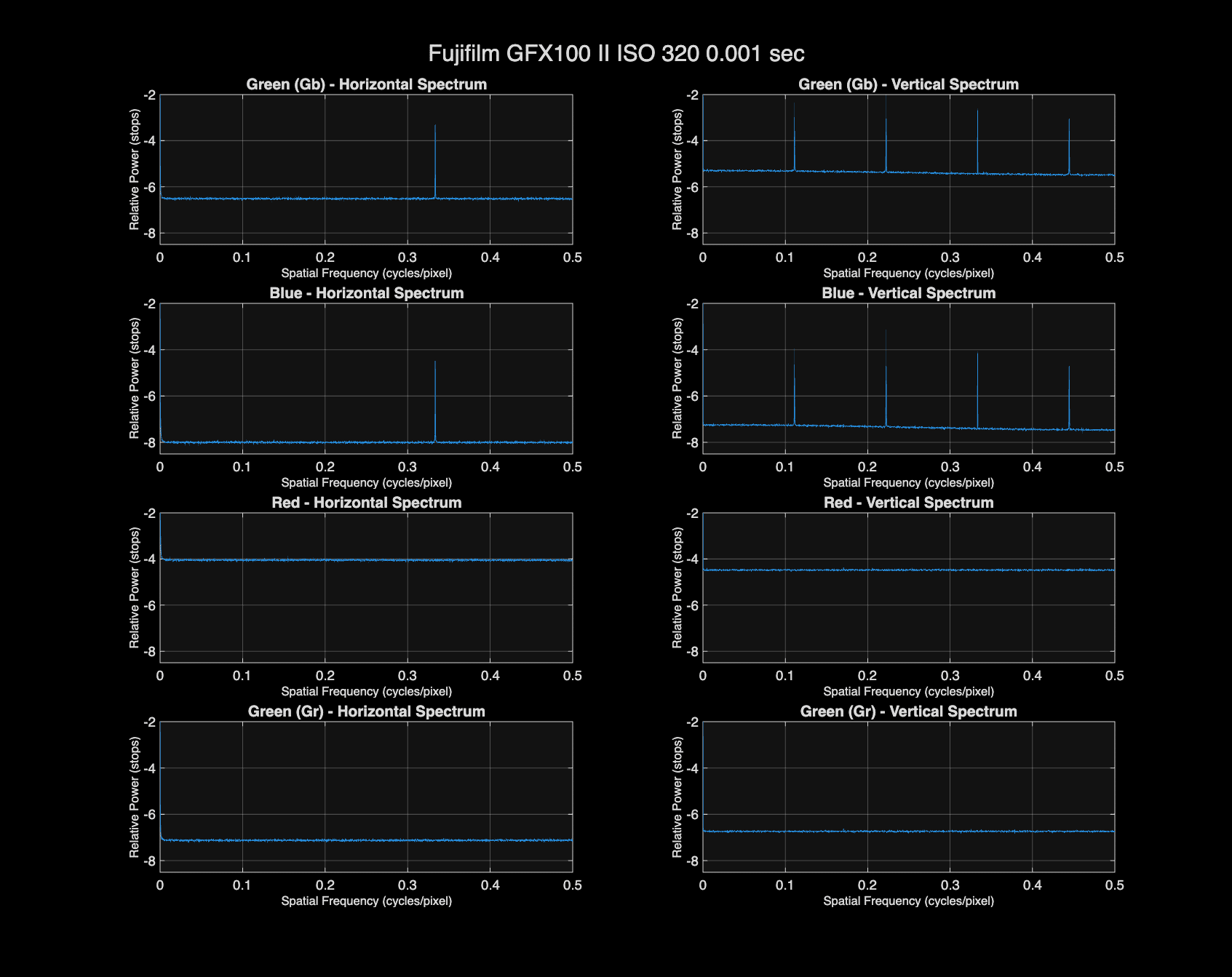Screen dimensions: 1232x977
Task: Click the x-axis label under Red Horizontal plot
Action: click(x=367, y=692)
